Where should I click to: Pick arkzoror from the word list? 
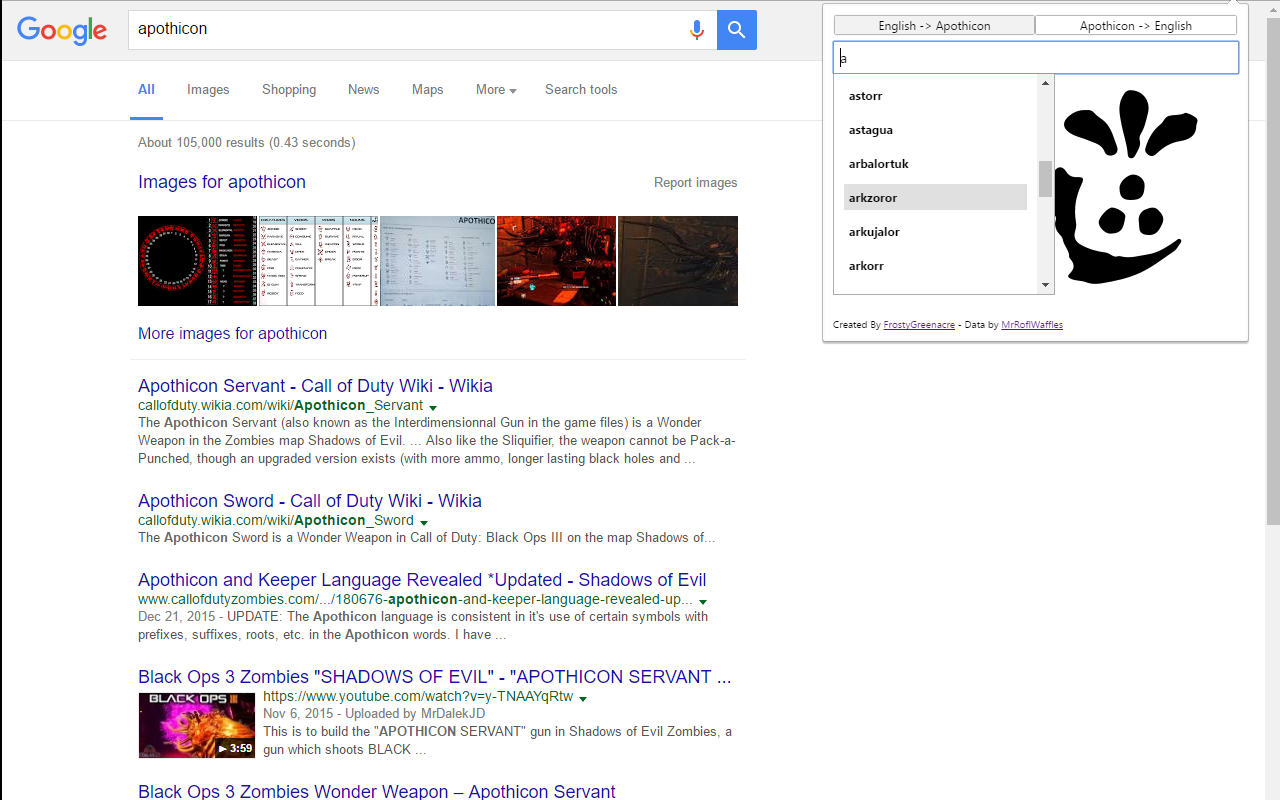click(x=935, y=198)
